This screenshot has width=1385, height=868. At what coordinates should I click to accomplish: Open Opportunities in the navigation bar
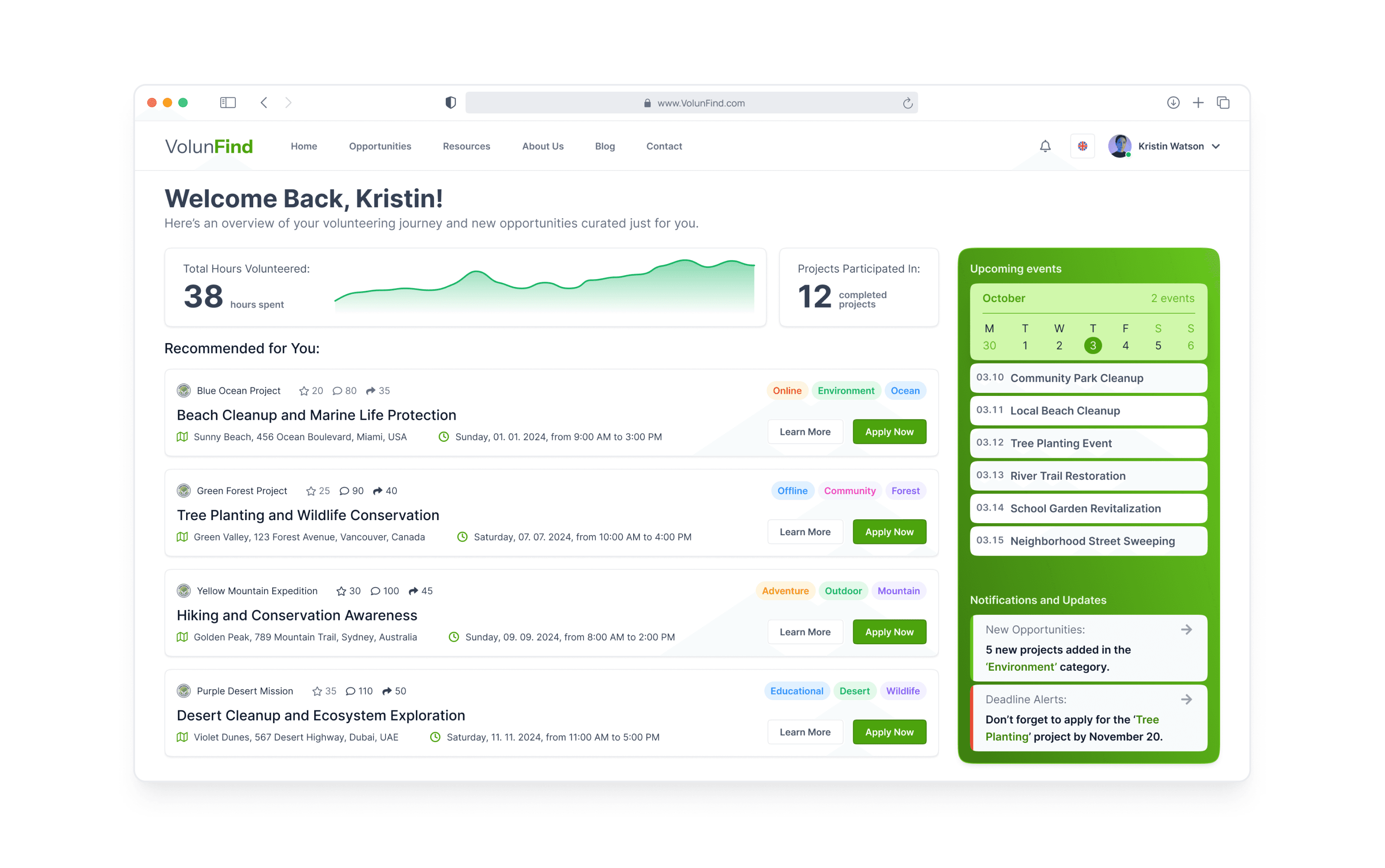coord(380,146)
